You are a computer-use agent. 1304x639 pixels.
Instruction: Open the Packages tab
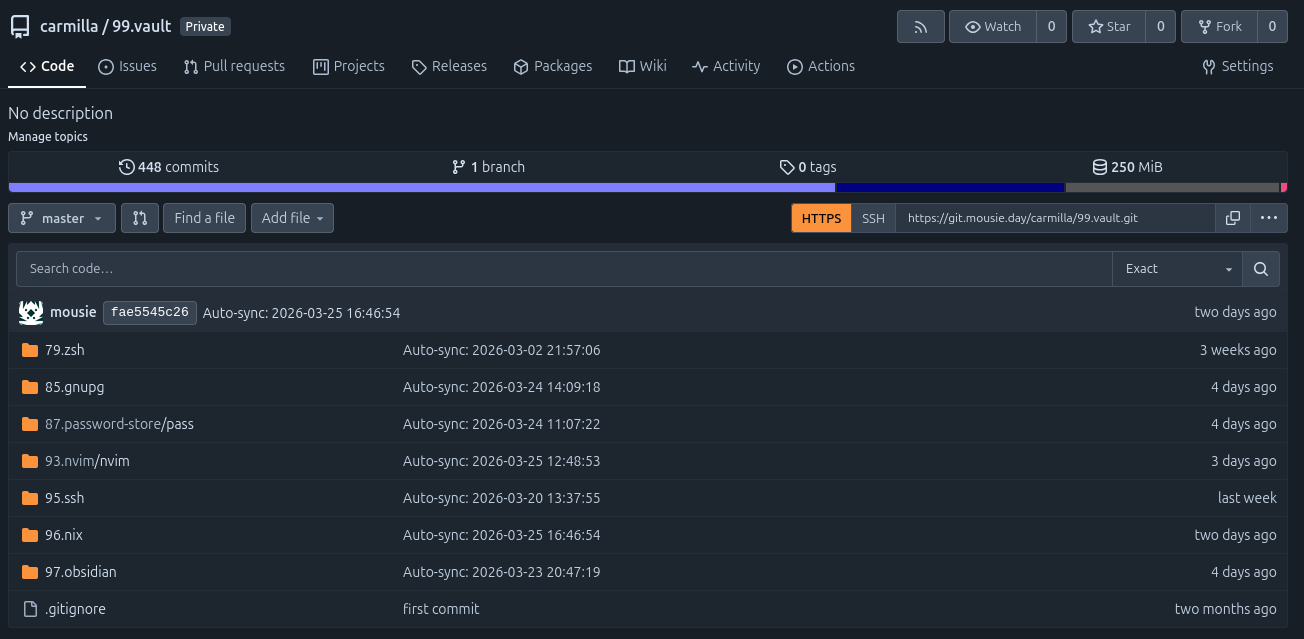[552, 66]
